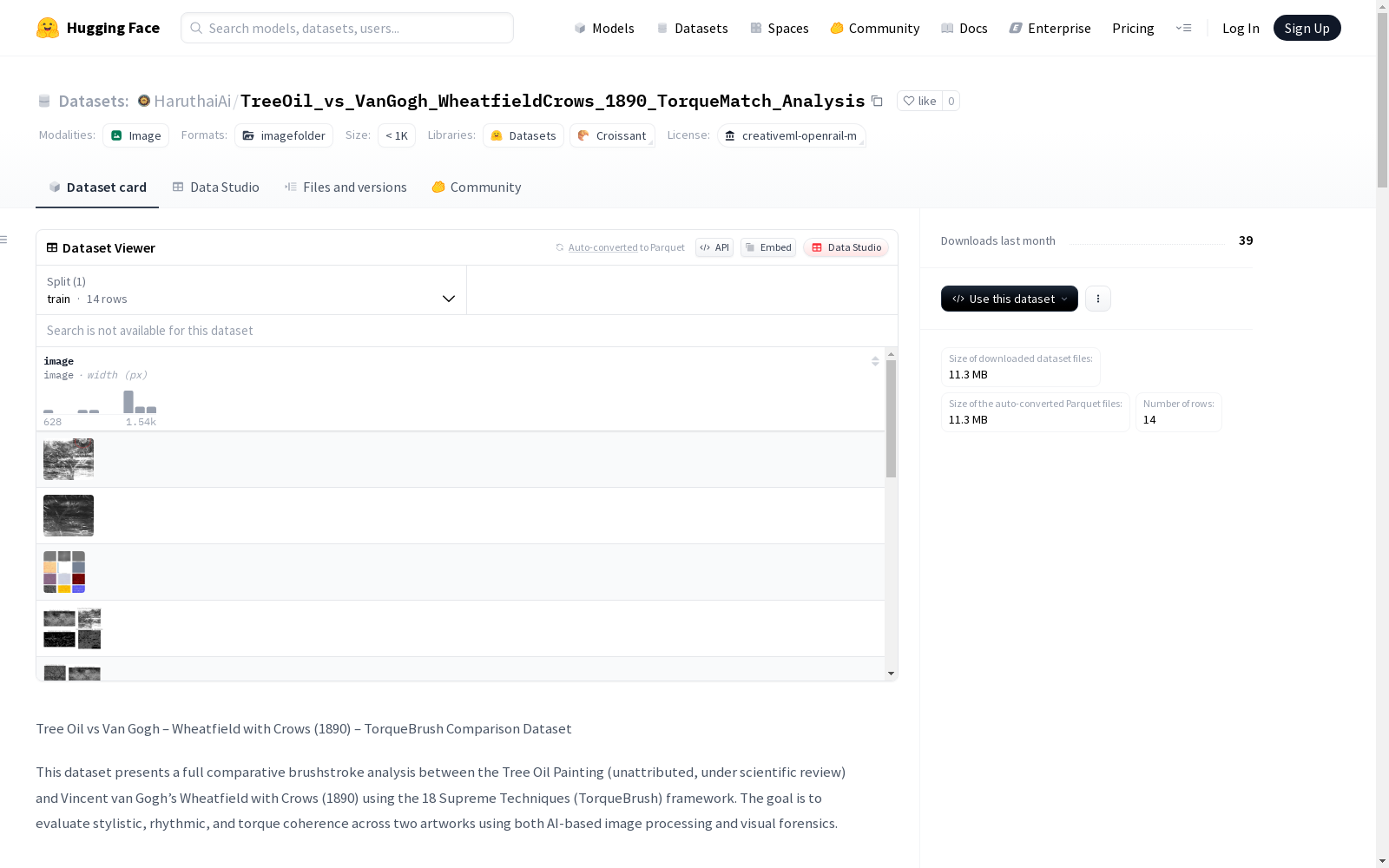Click Log In
The image size is (1389, 868).
click(x=1241, y=28)
